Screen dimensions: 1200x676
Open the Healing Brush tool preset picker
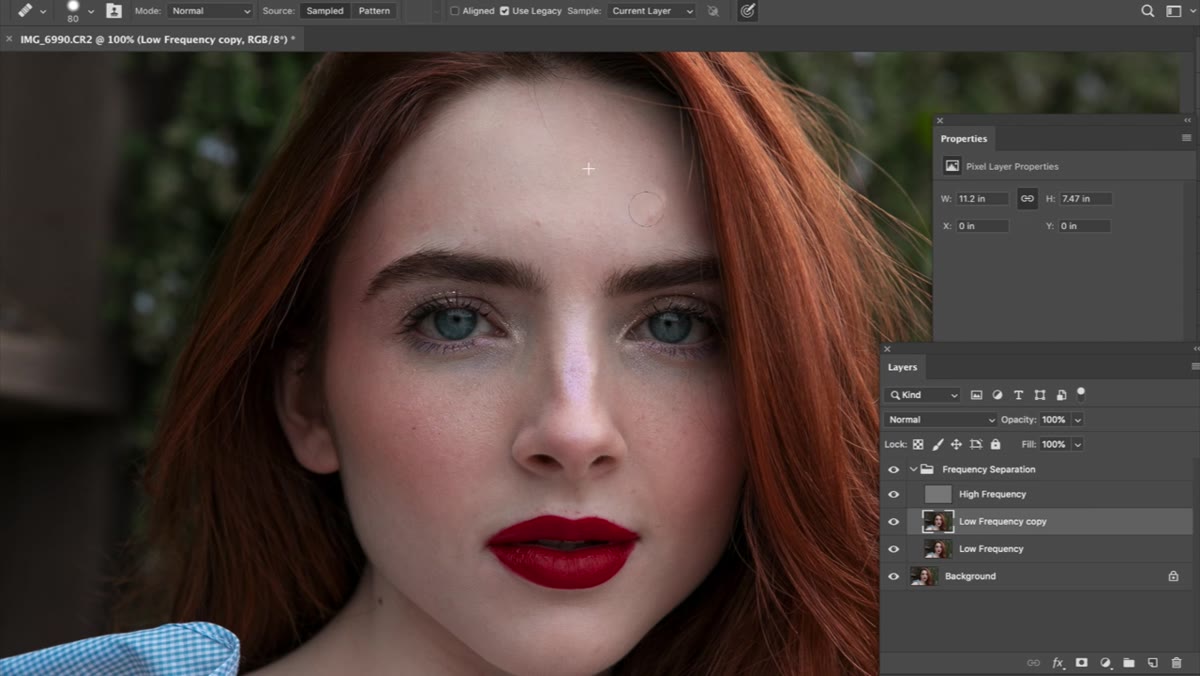click(32, 11)
